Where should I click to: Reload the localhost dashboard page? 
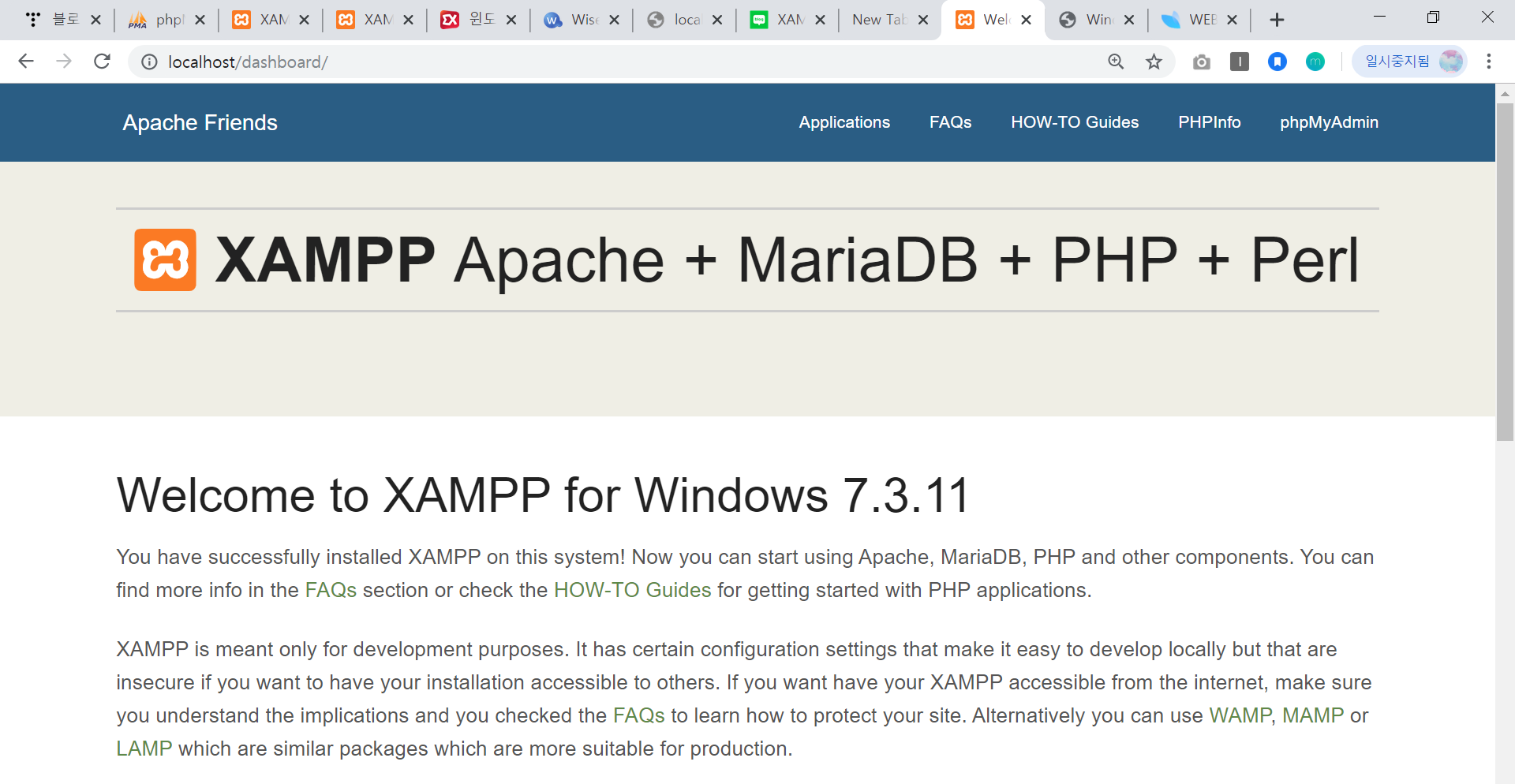pos(102,62)
